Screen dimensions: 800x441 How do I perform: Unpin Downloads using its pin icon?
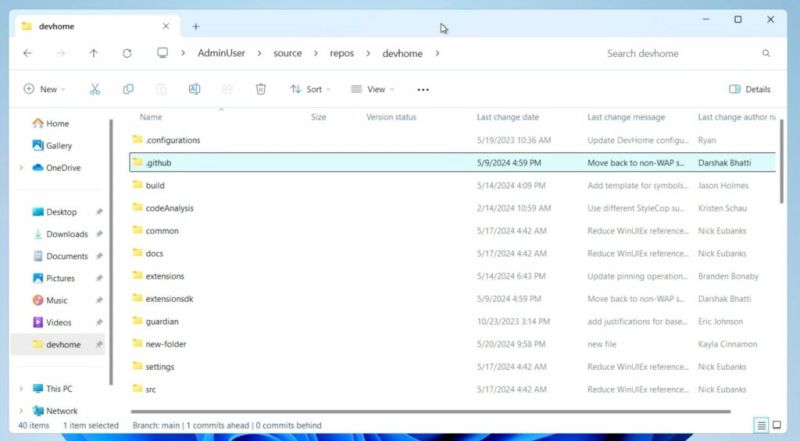[x=99, y=234]
